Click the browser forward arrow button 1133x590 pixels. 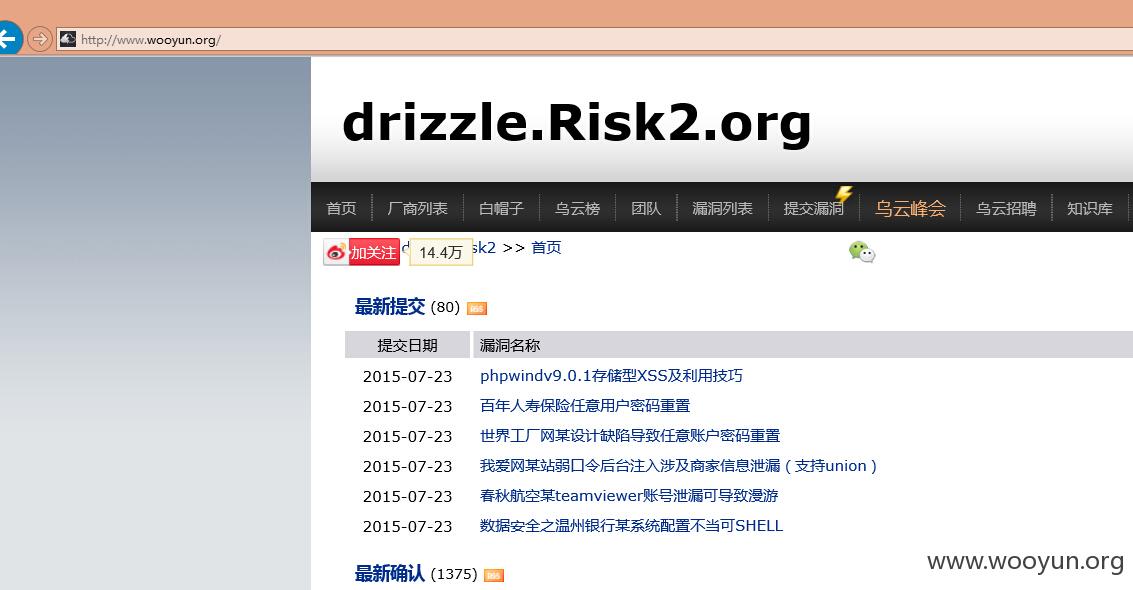click(40, 38)
